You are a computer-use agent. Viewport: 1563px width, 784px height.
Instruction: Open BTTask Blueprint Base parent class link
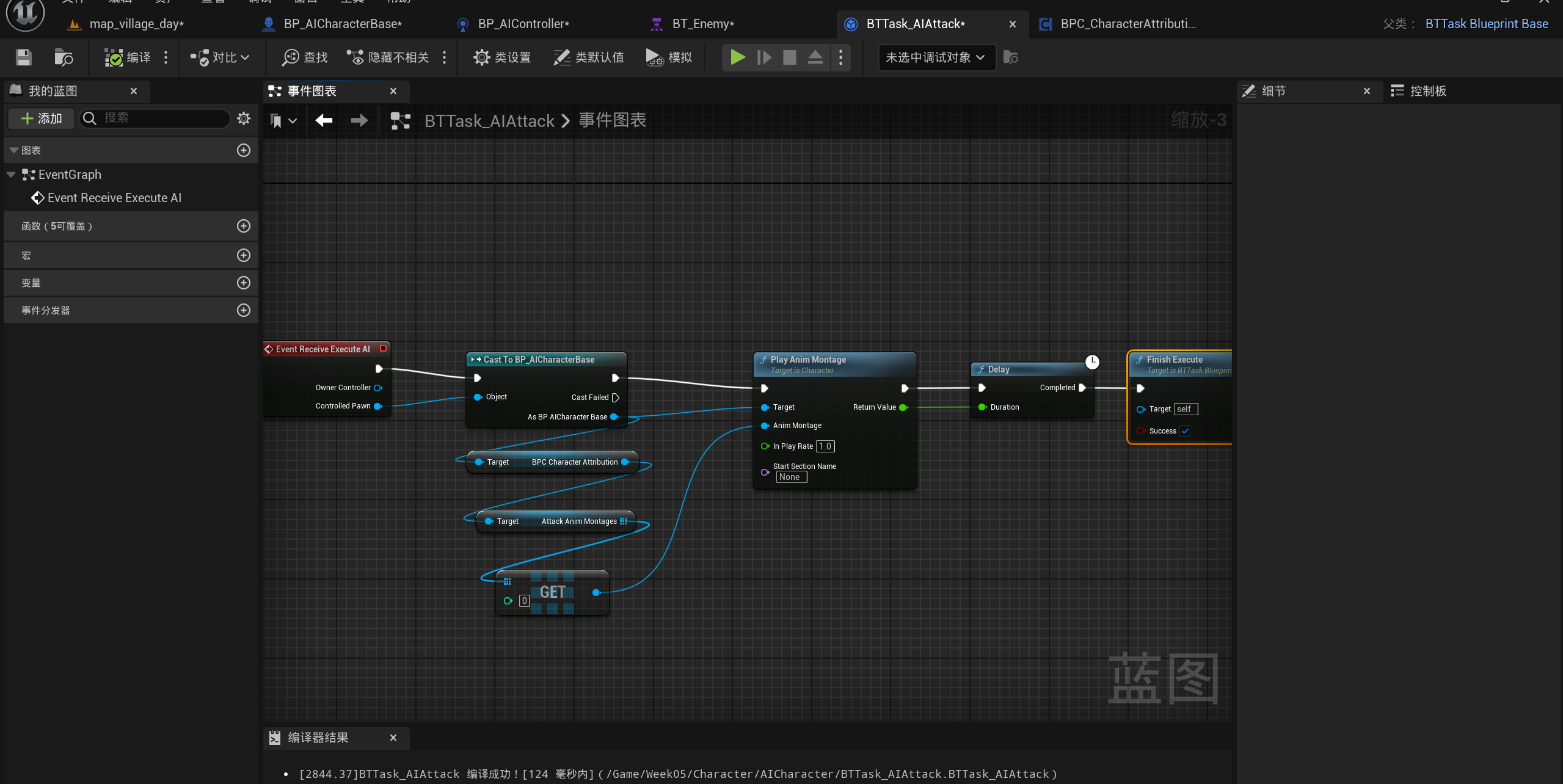coord(1486,24)
